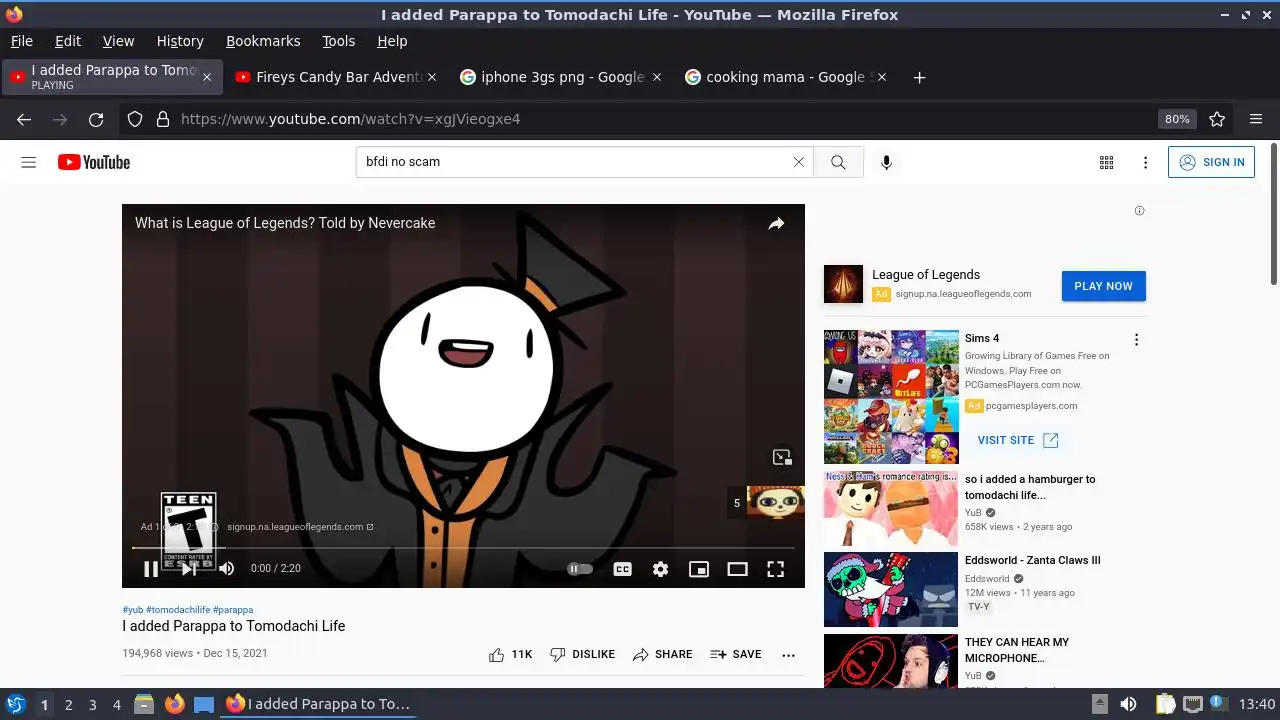Click the #parappa hashtag
Viewport: 1280px width, 720px height.
pos(233,610)
